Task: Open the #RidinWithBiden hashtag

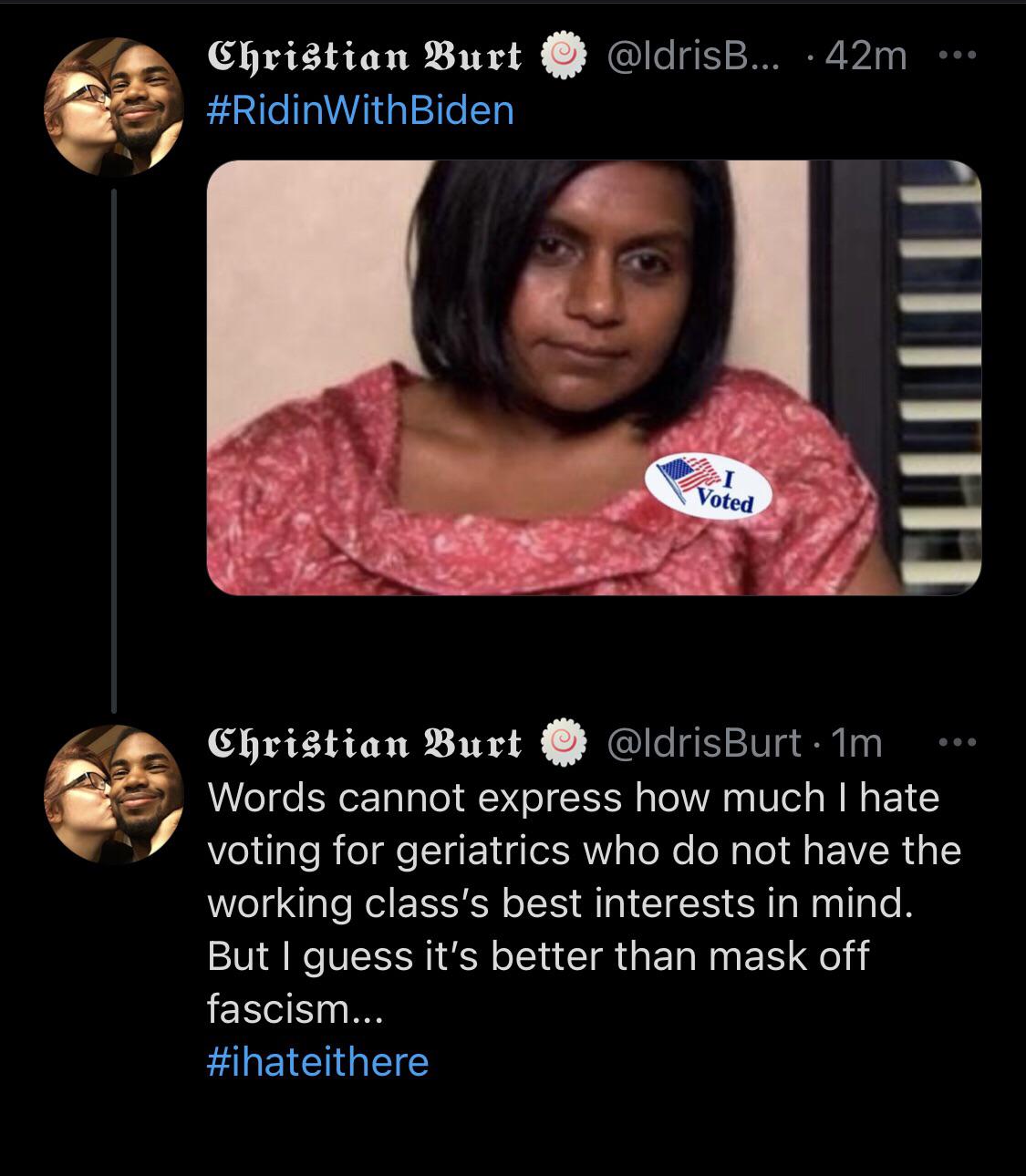Action: 361,110
